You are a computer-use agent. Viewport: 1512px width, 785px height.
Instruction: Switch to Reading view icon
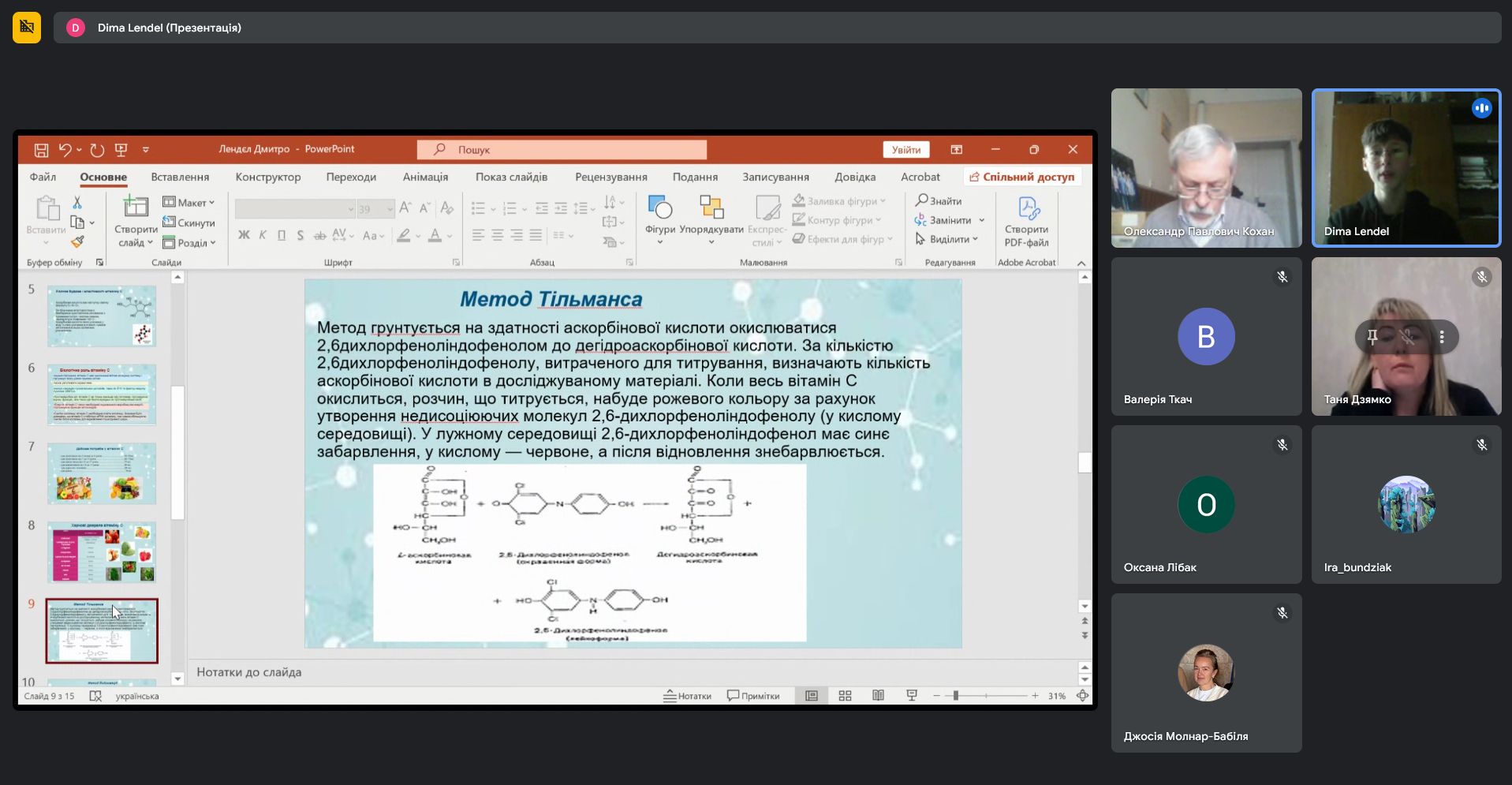(878, 696)
